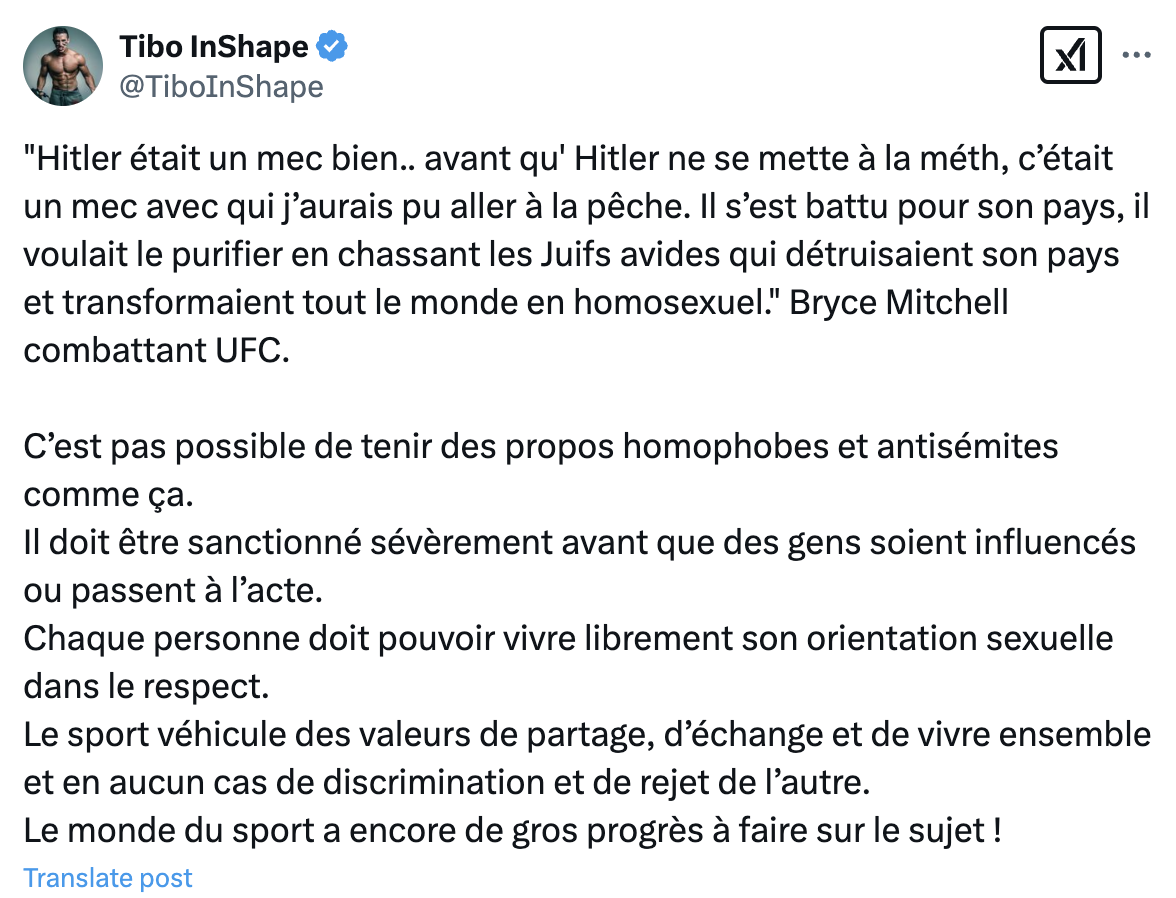Click the line starting "voulait le purifier"
Viewport: 1176px width, 898px height.
[572, 254]
